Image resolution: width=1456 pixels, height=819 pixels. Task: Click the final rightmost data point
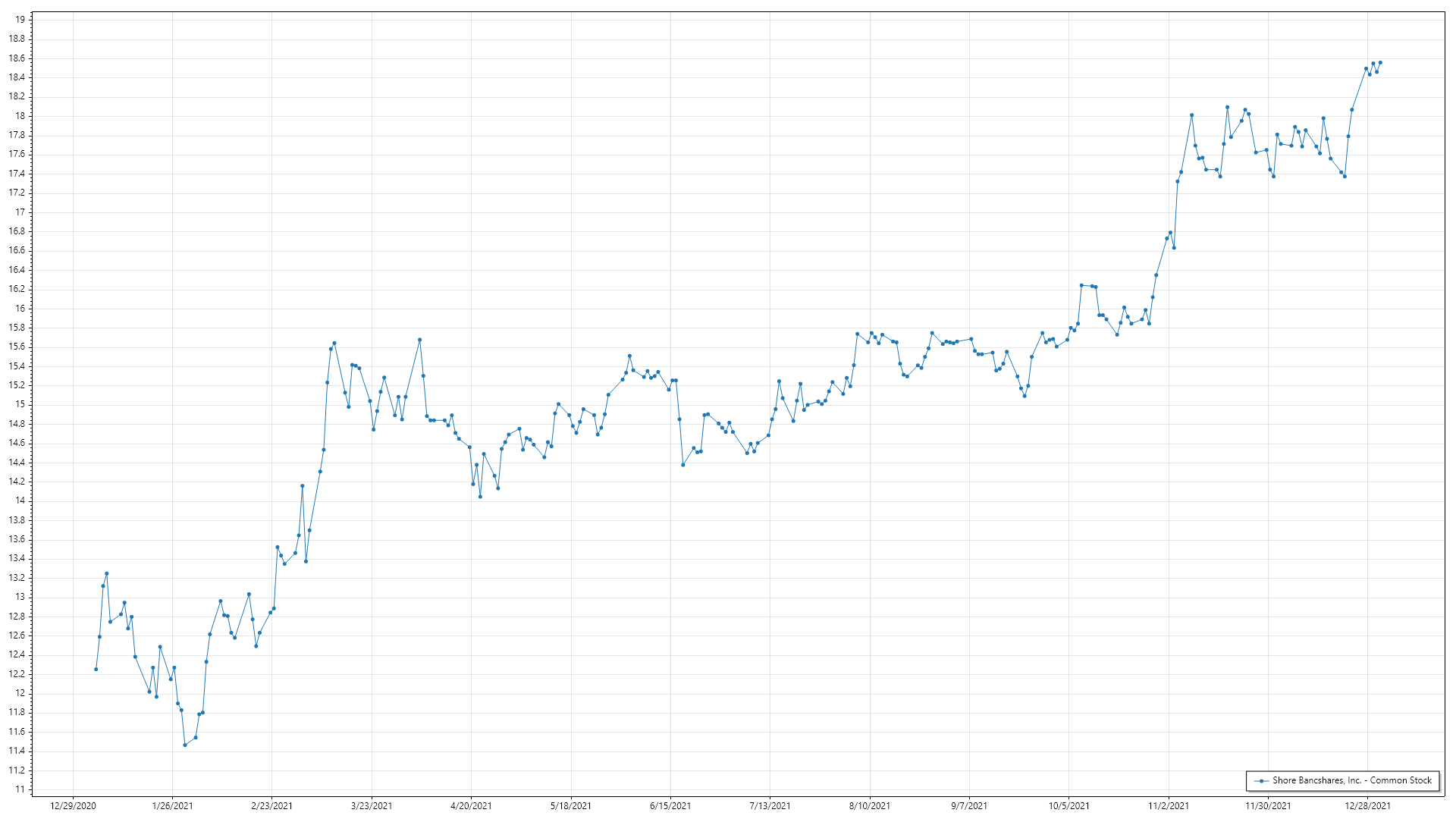1380,62
